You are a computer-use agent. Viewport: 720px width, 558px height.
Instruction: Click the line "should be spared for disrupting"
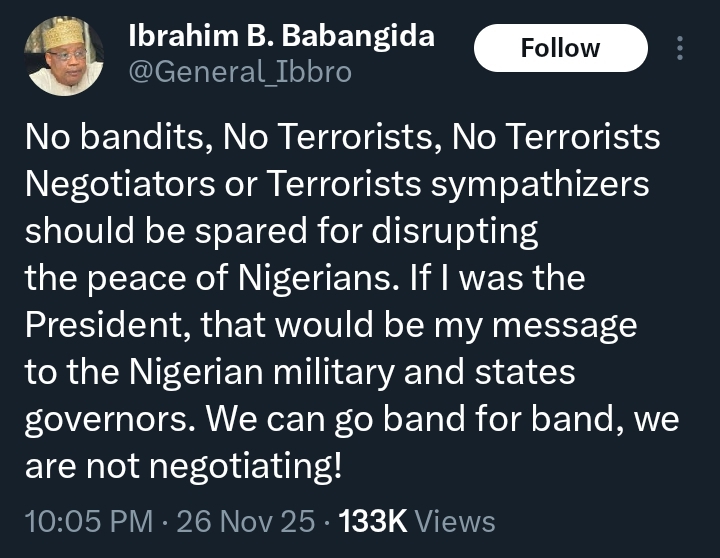click(x=281, y=232)
